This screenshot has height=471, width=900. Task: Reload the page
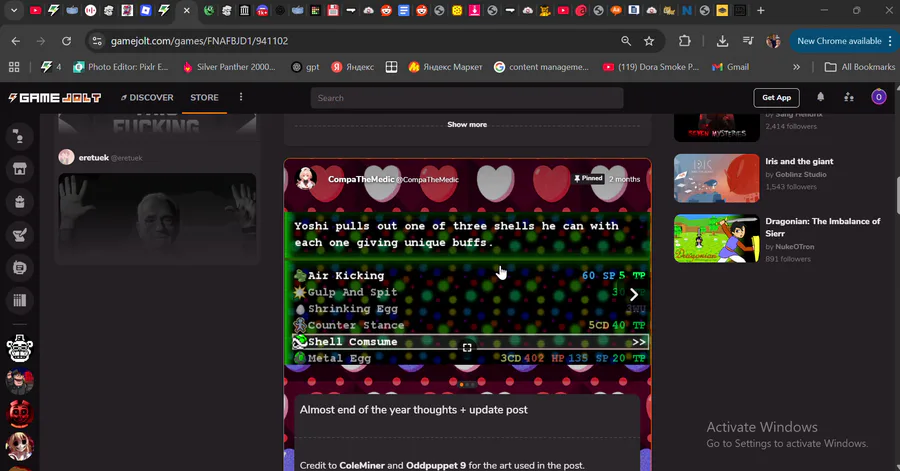[x=67, y=41]
